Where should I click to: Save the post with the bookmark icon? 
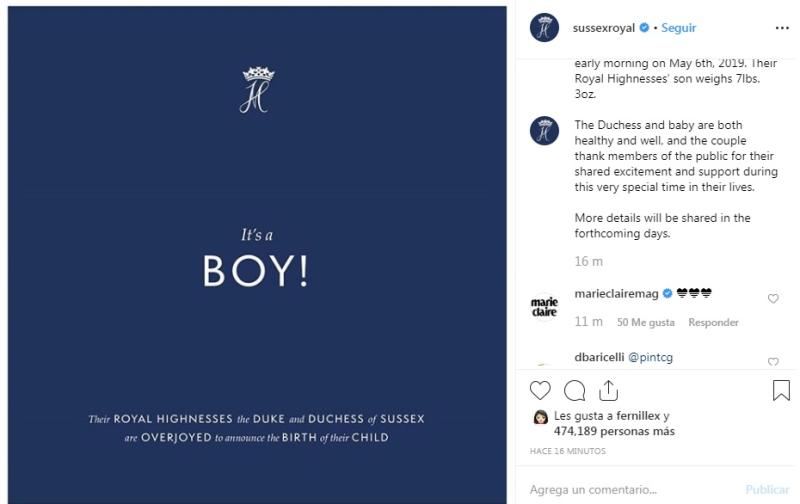click(781, 390)
